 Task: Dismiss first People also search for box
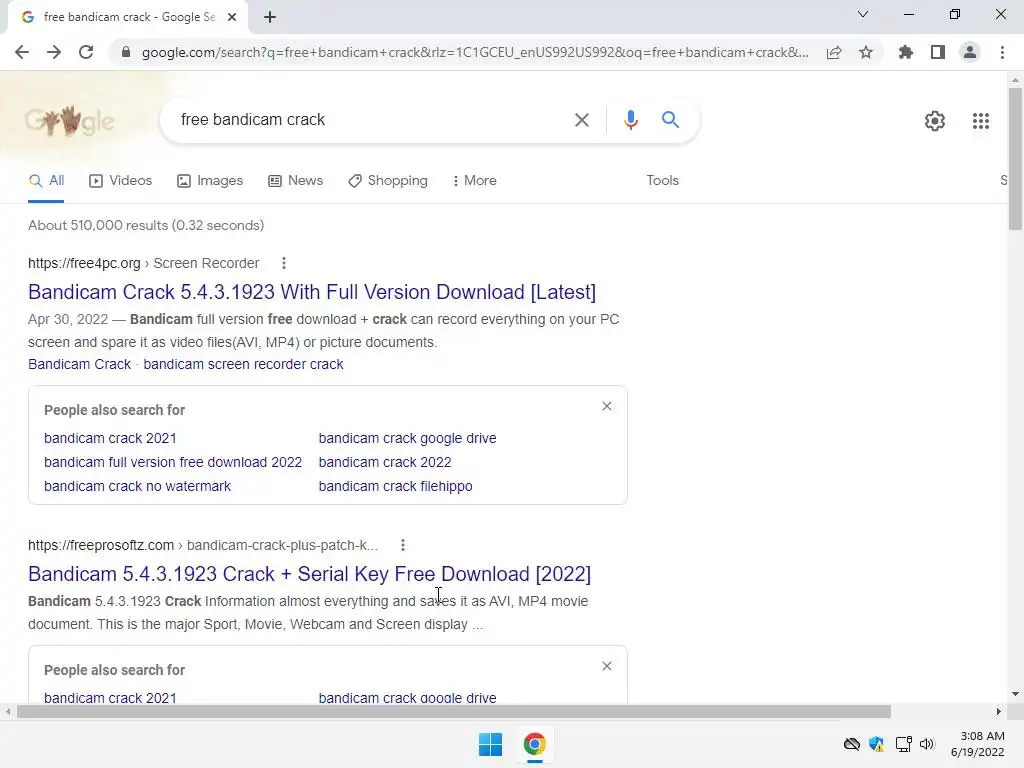coord(607,406)
